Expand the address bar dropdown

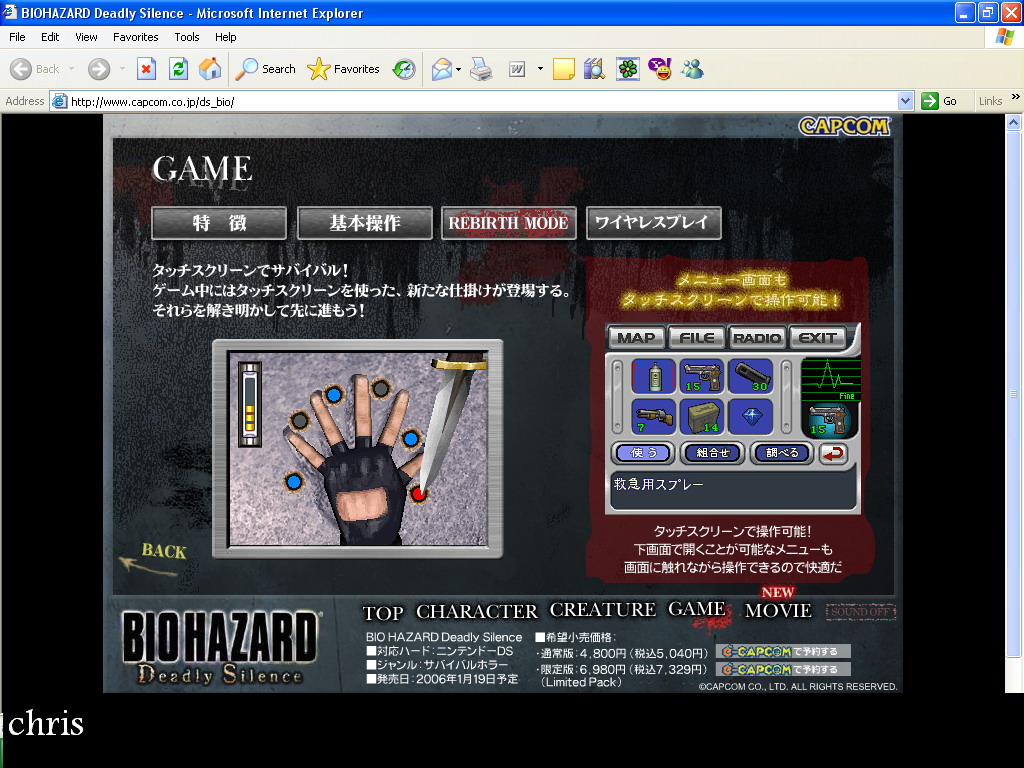click(905, 101)
